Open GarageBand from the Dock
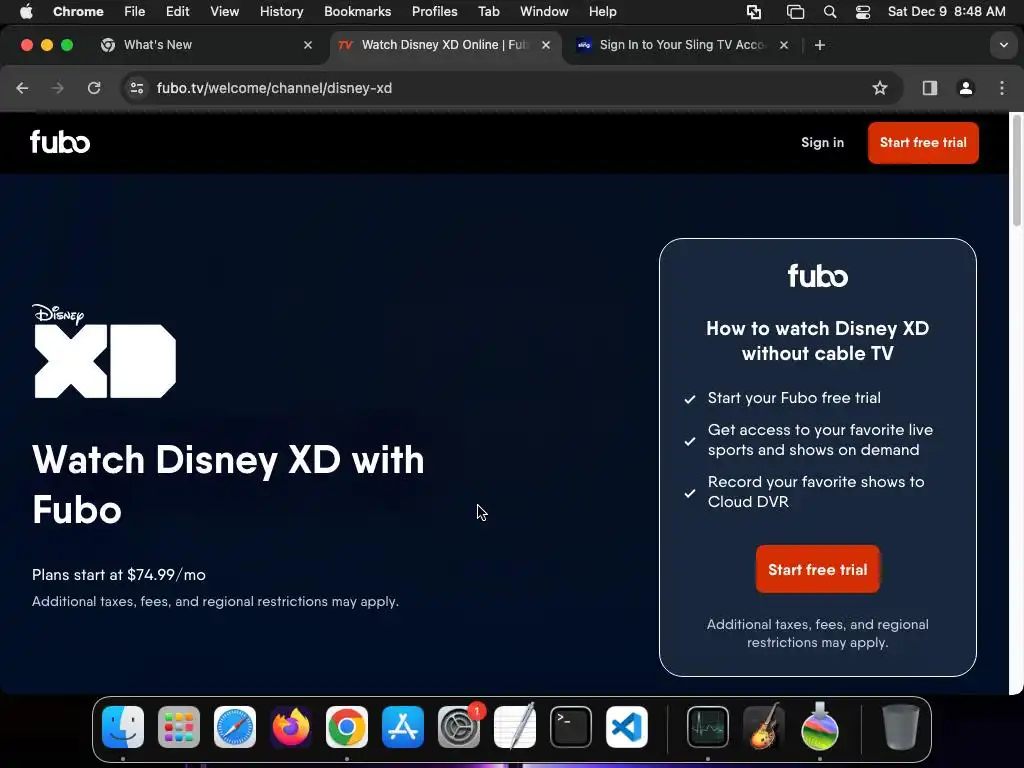Viewport: 1024px width, 768px height. click(x=764, y=727)
